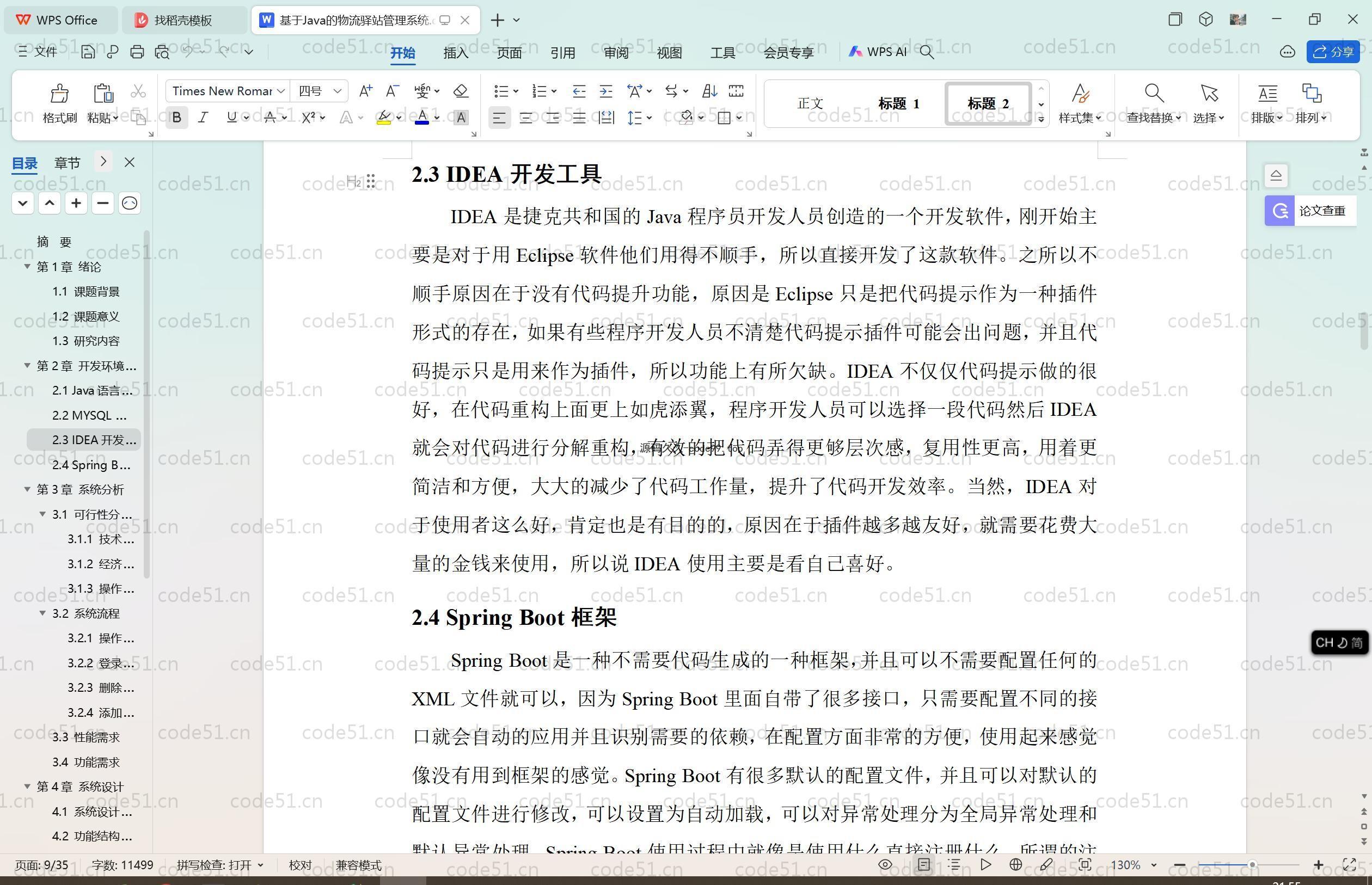This screenshot has height=885, width=1372.
Task: Open the 插入 (Insert) ribbon tab
Action: click(456, 52)
